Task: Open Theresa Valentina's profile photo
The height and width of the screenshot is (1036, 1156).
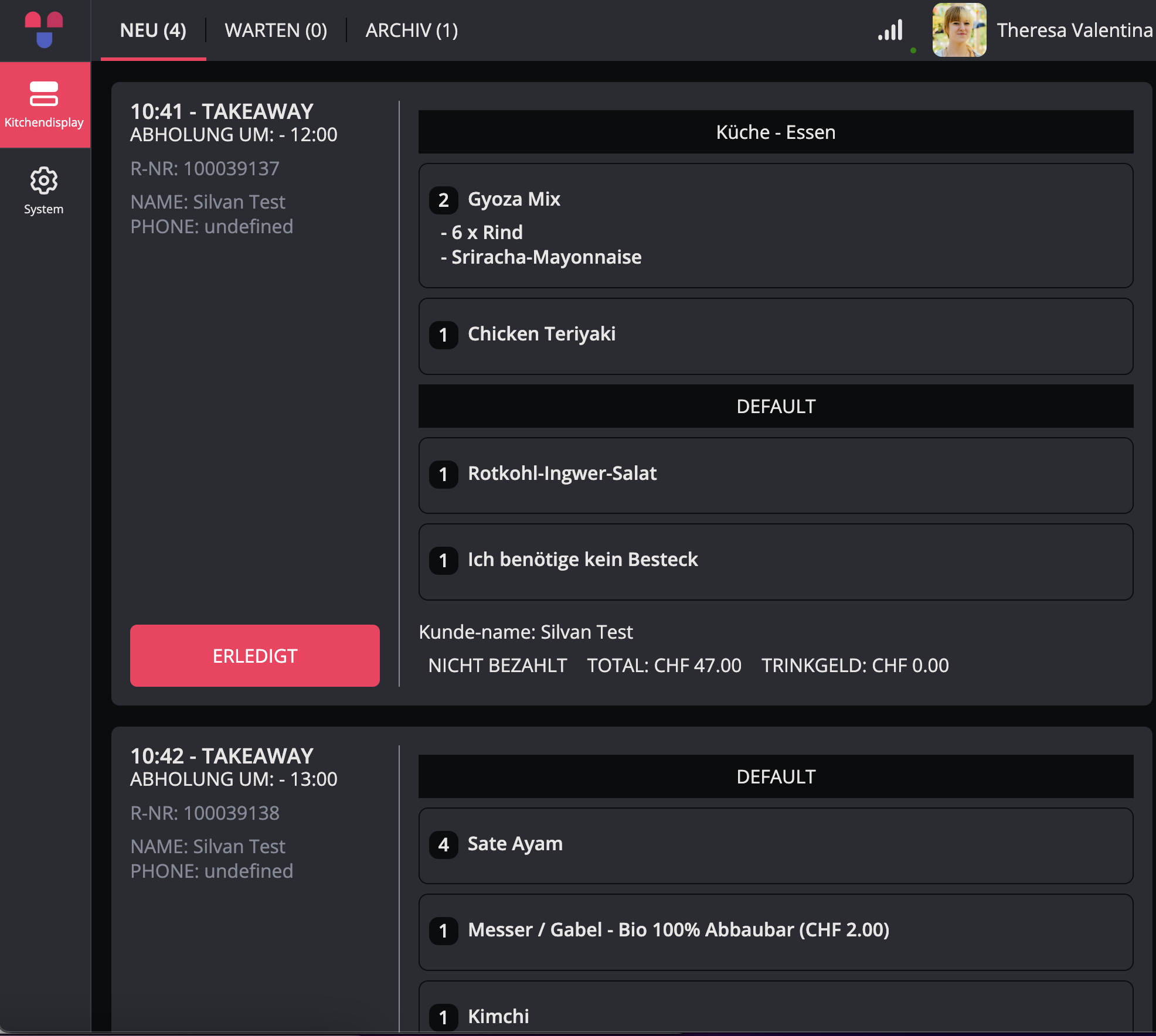Action: click(960, 30)
